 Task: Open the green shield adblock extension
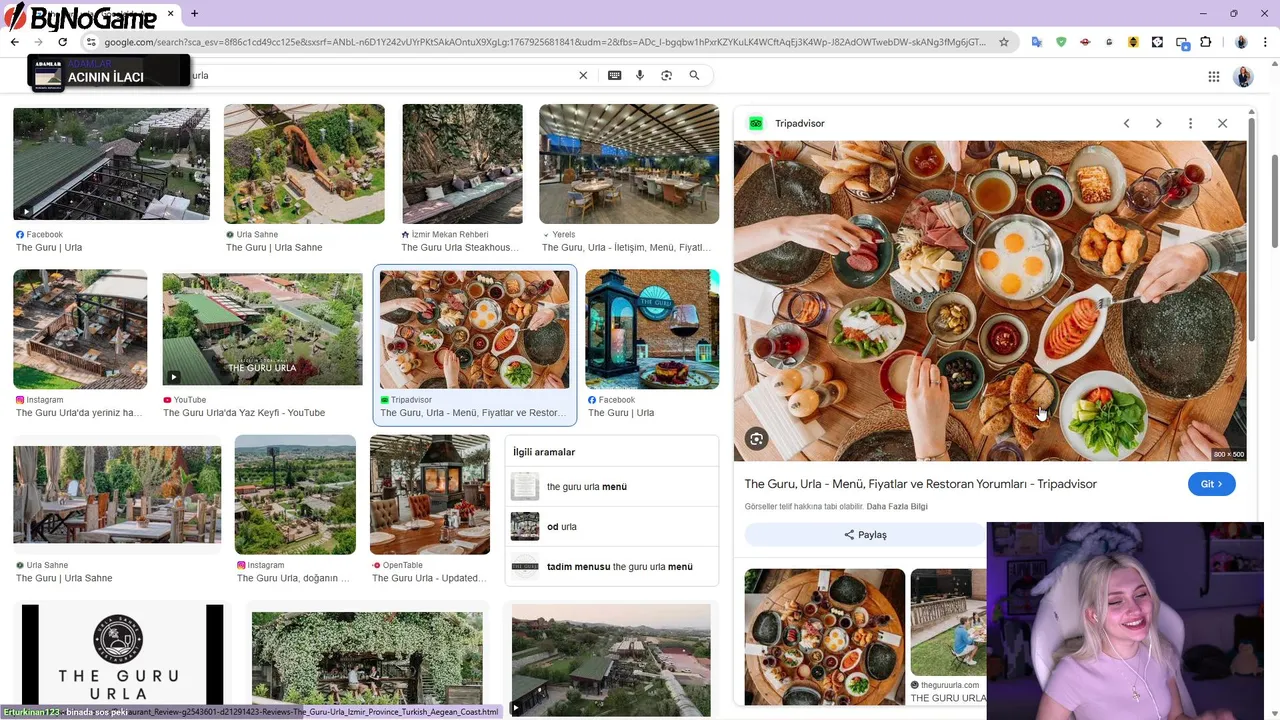[1061, 42]
